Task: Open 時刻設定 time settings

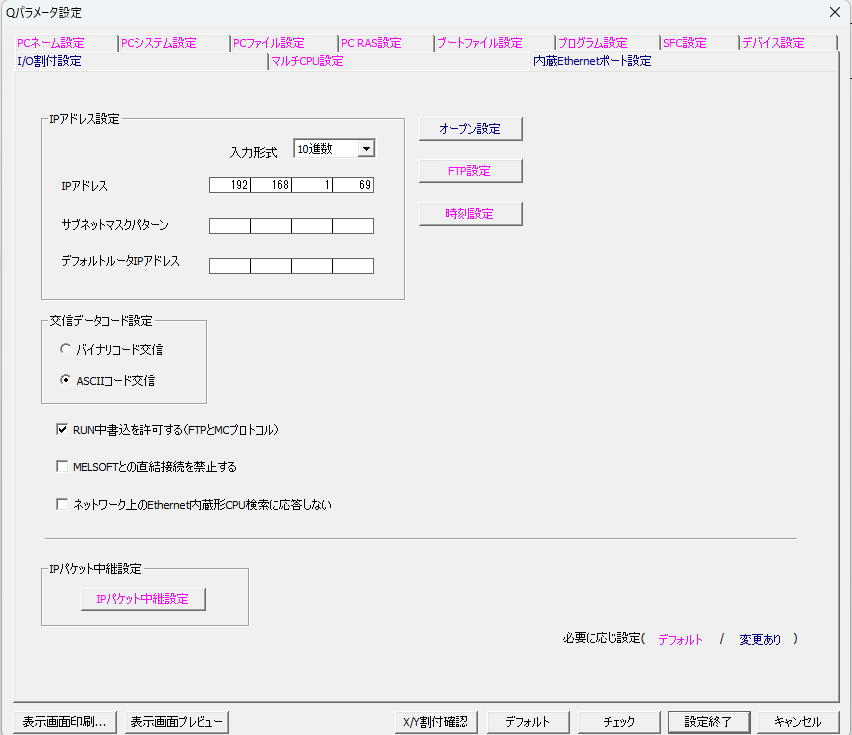Action: coord(470,214)
